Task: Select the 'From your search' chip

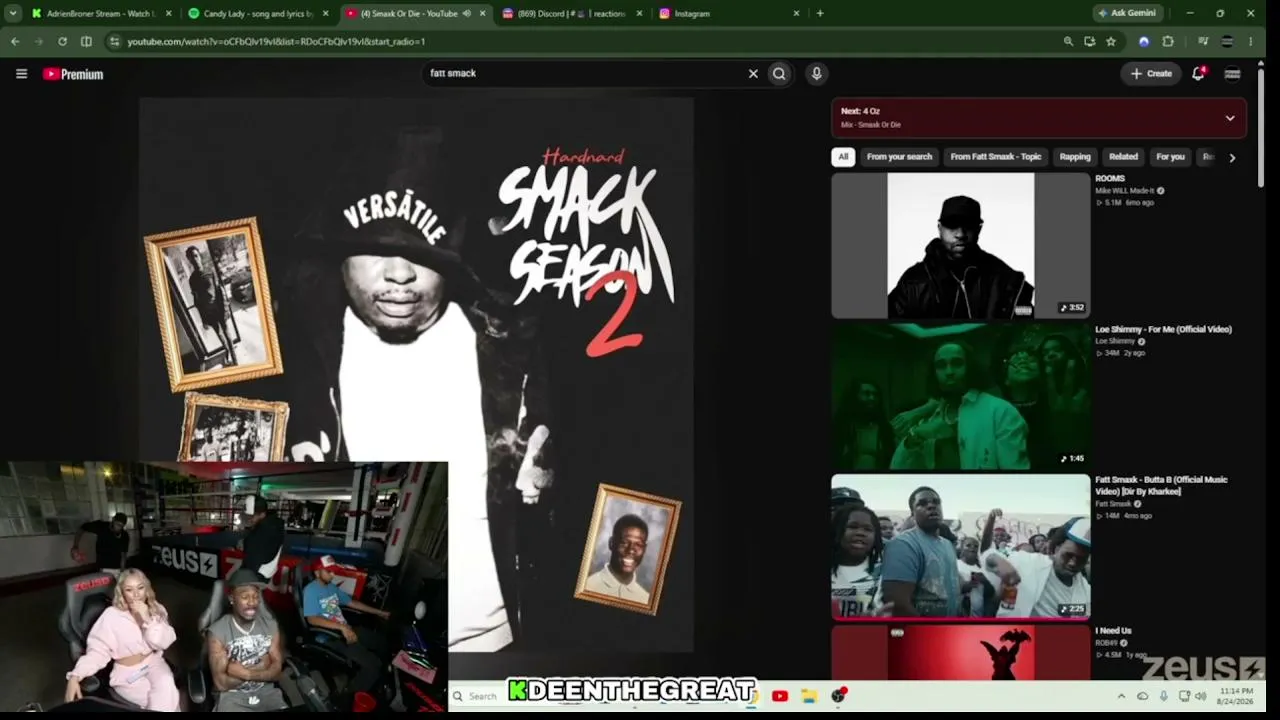Action: [899, 157]
